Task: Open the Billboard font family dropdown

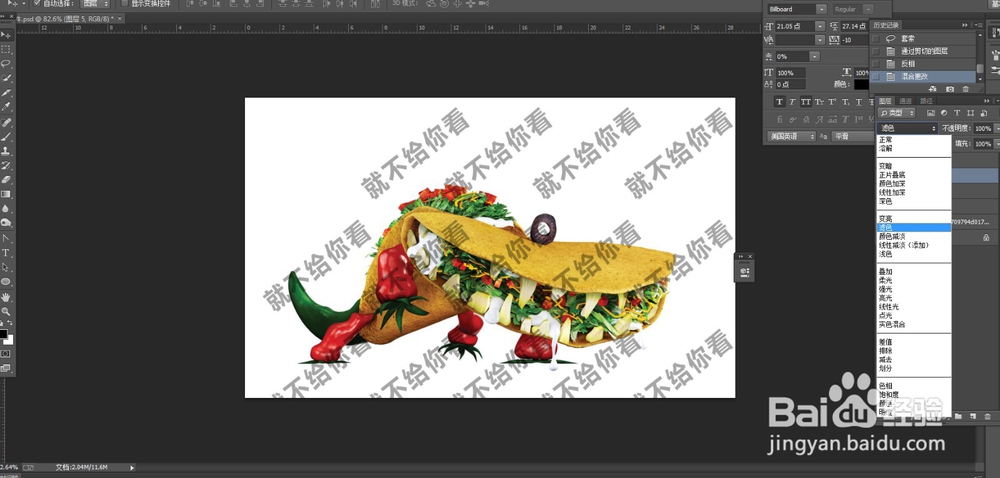Action: pos(821,10)
